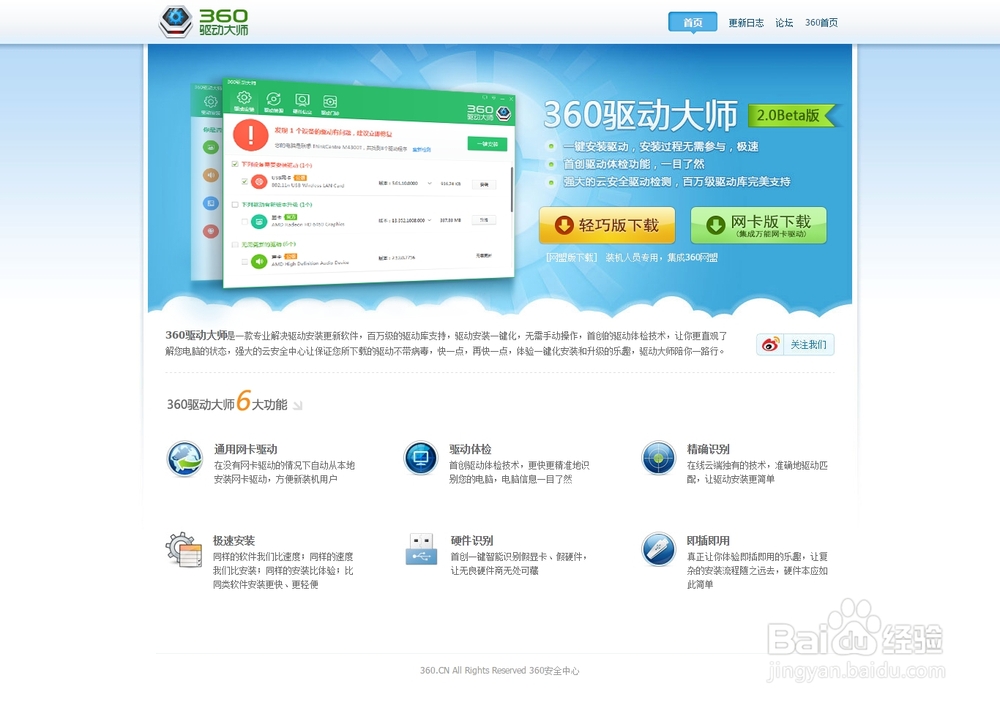Open the 论坛 navigation link
Viewport: 1000px width, 705px height.
coord(784,22)
